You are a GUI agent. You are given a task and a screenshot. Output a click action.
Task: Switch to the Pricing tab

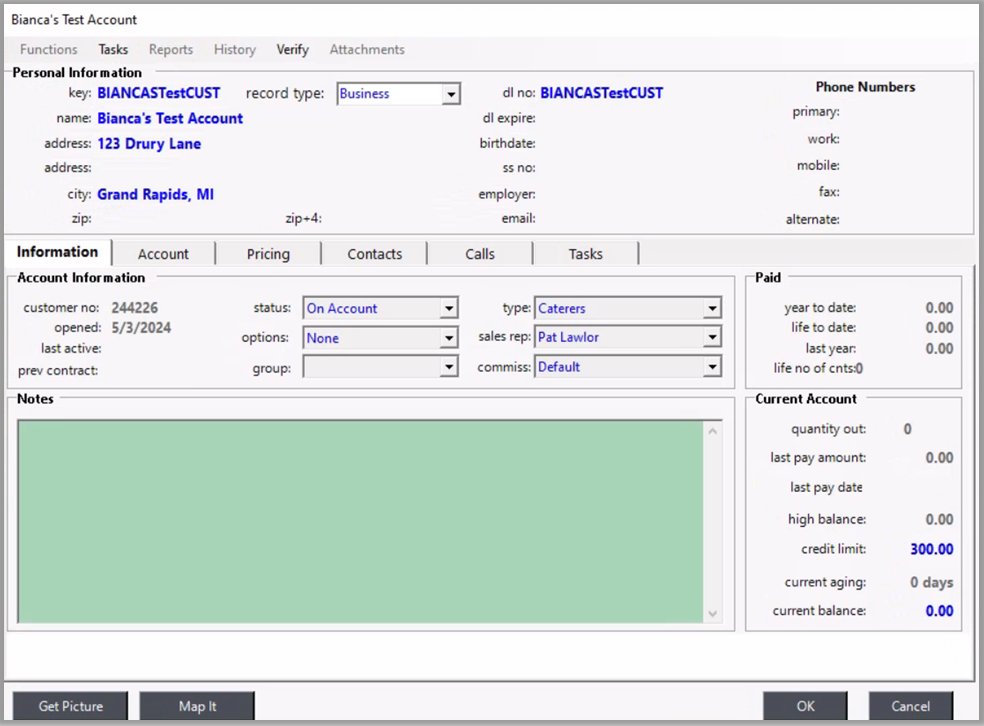268,254
